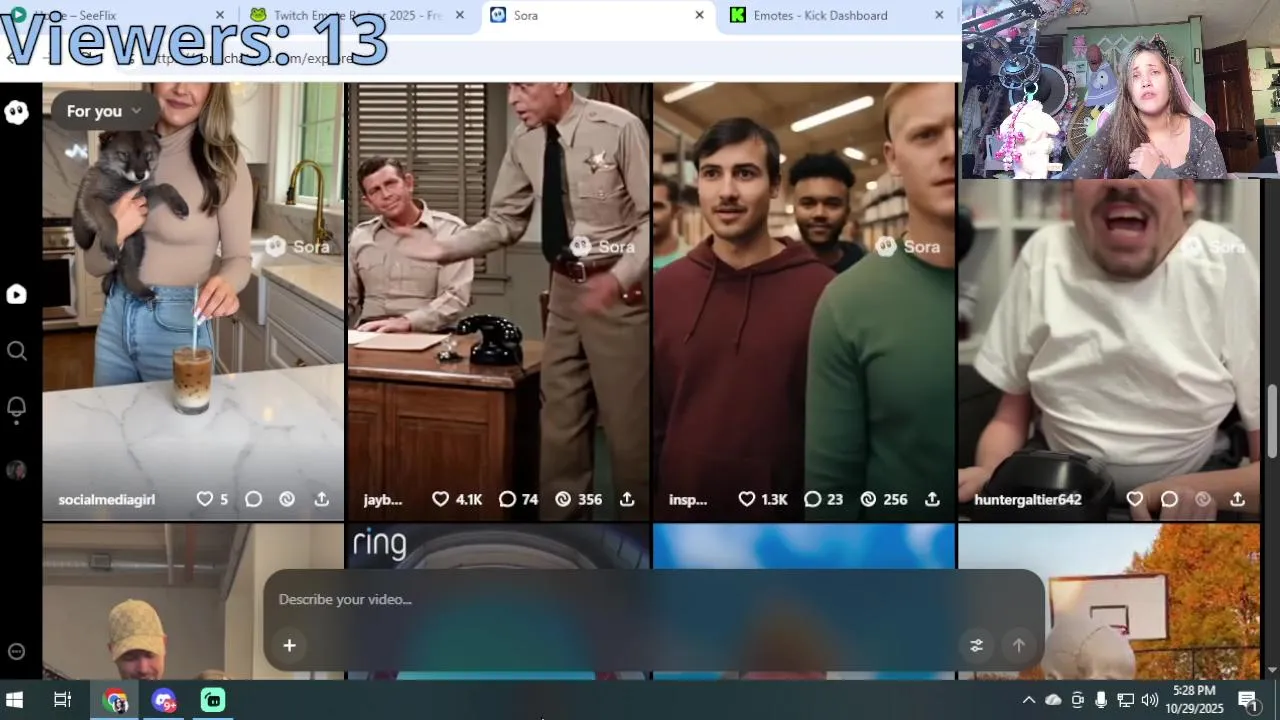Open the Windows Start menu

coord(15,700)
